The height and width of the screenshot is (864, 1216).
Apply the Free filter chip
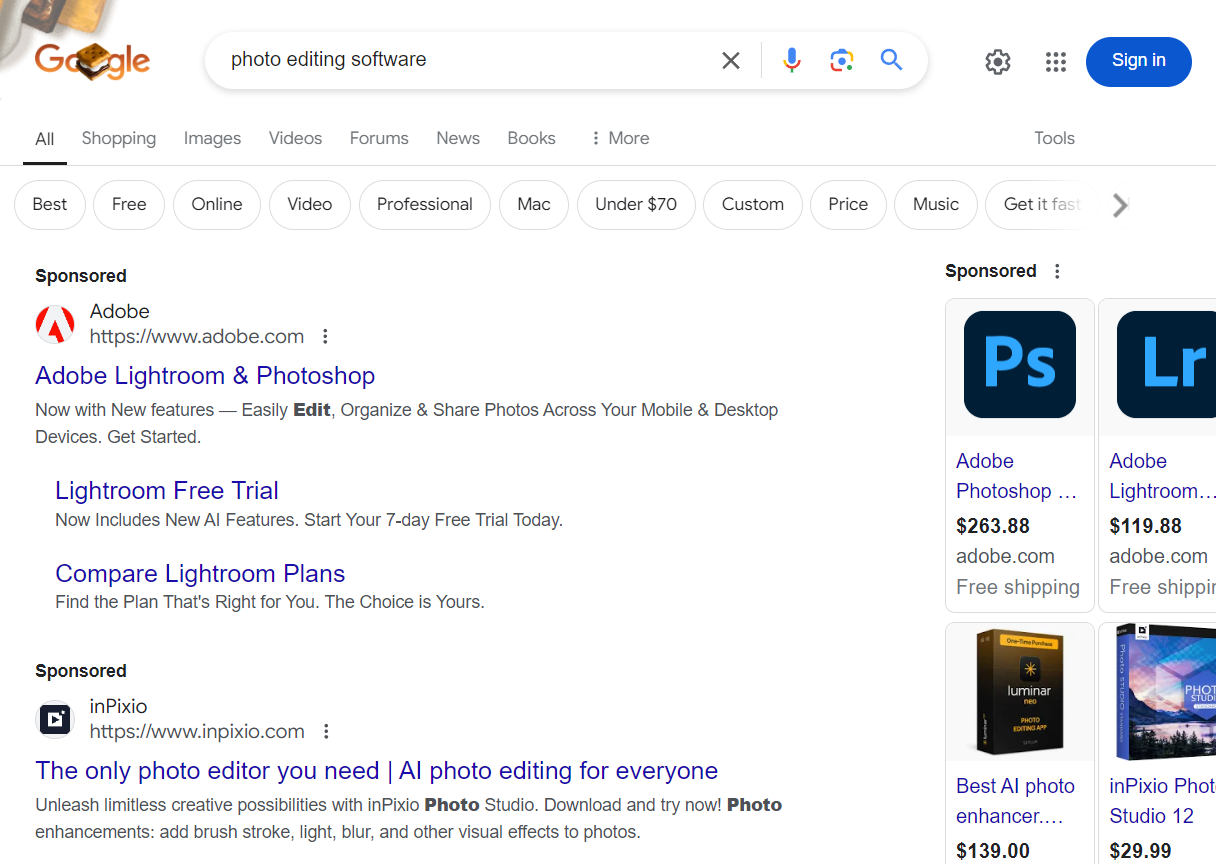tap(129, 205)
